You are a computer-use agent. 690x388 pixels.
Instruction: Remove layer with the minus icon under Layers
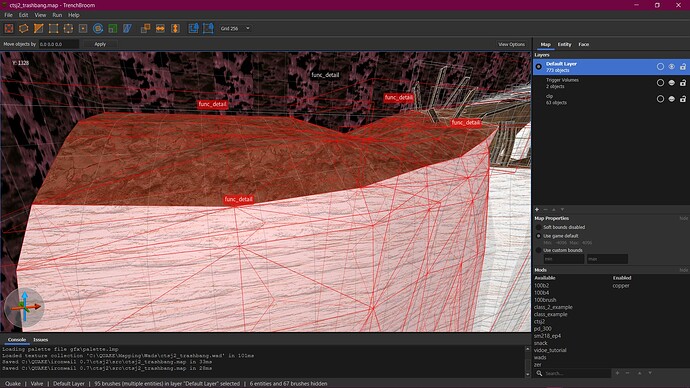click(x=545, y=209)
